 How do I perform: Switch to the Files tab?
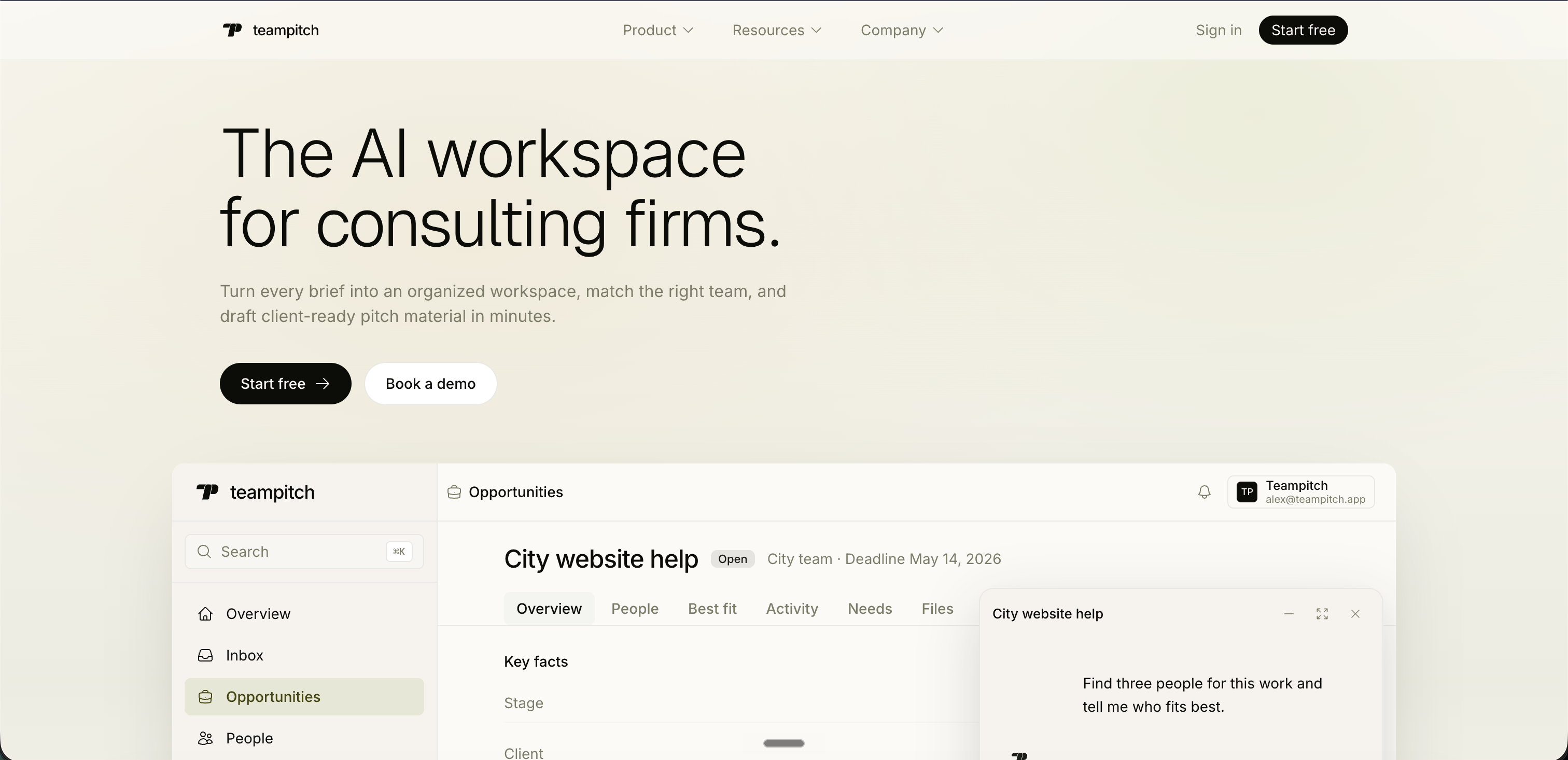937,609
